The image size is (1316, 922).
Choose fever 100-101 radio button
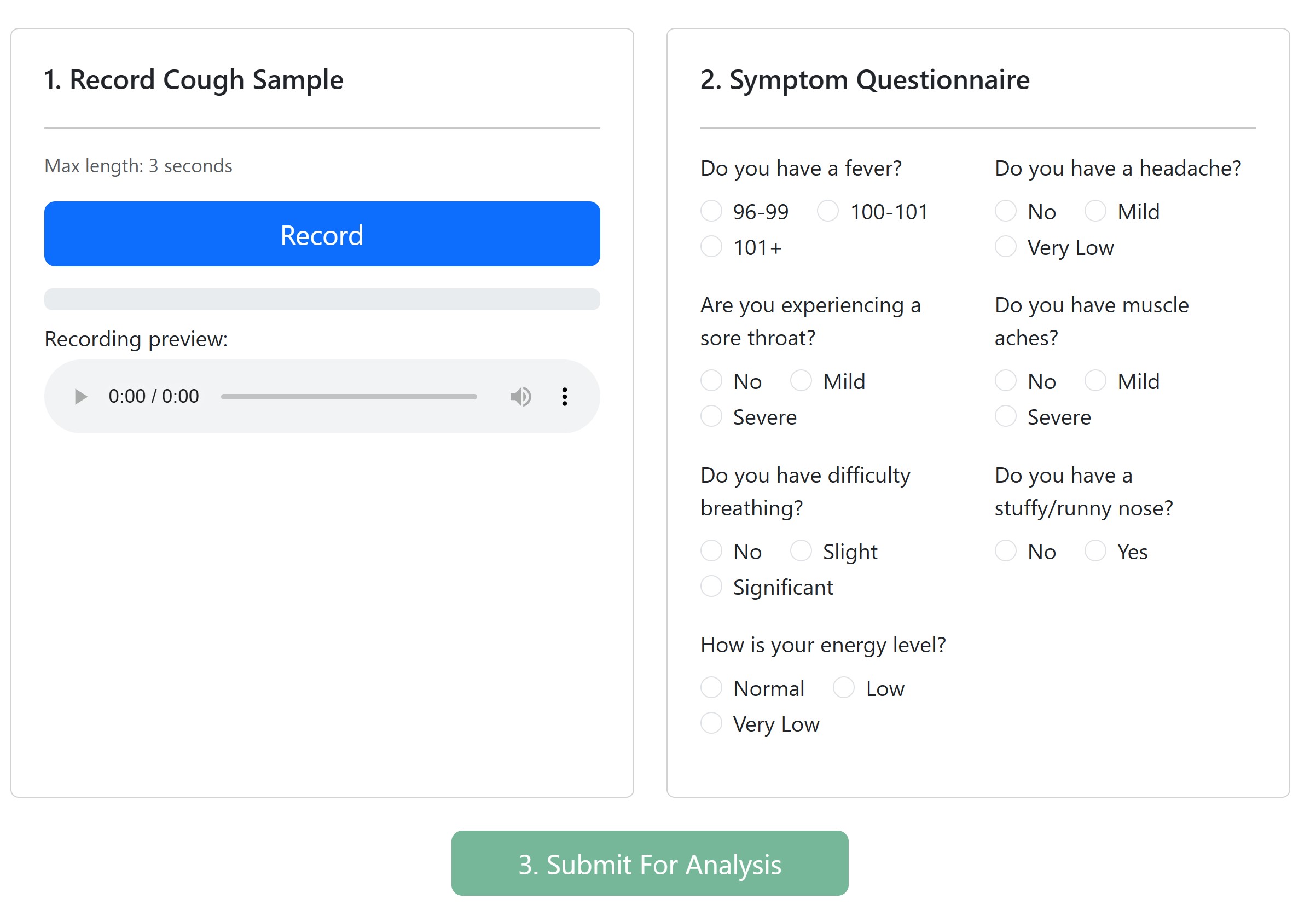828,211
